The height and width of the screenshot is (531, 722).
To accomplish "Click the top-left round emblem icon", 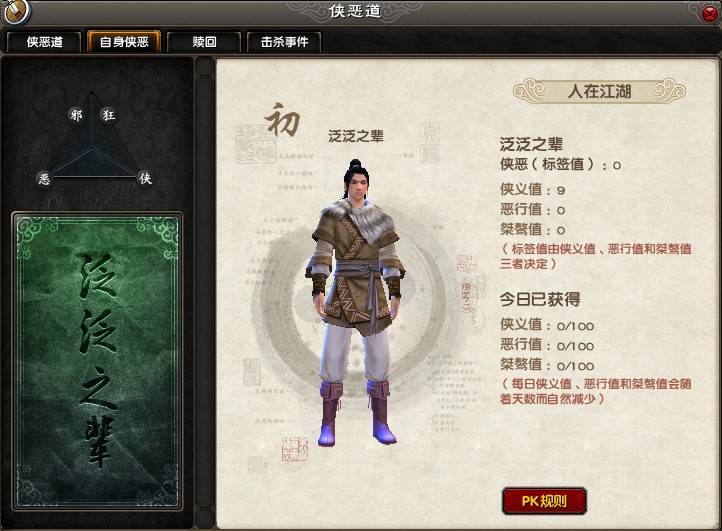I will 15,11.
